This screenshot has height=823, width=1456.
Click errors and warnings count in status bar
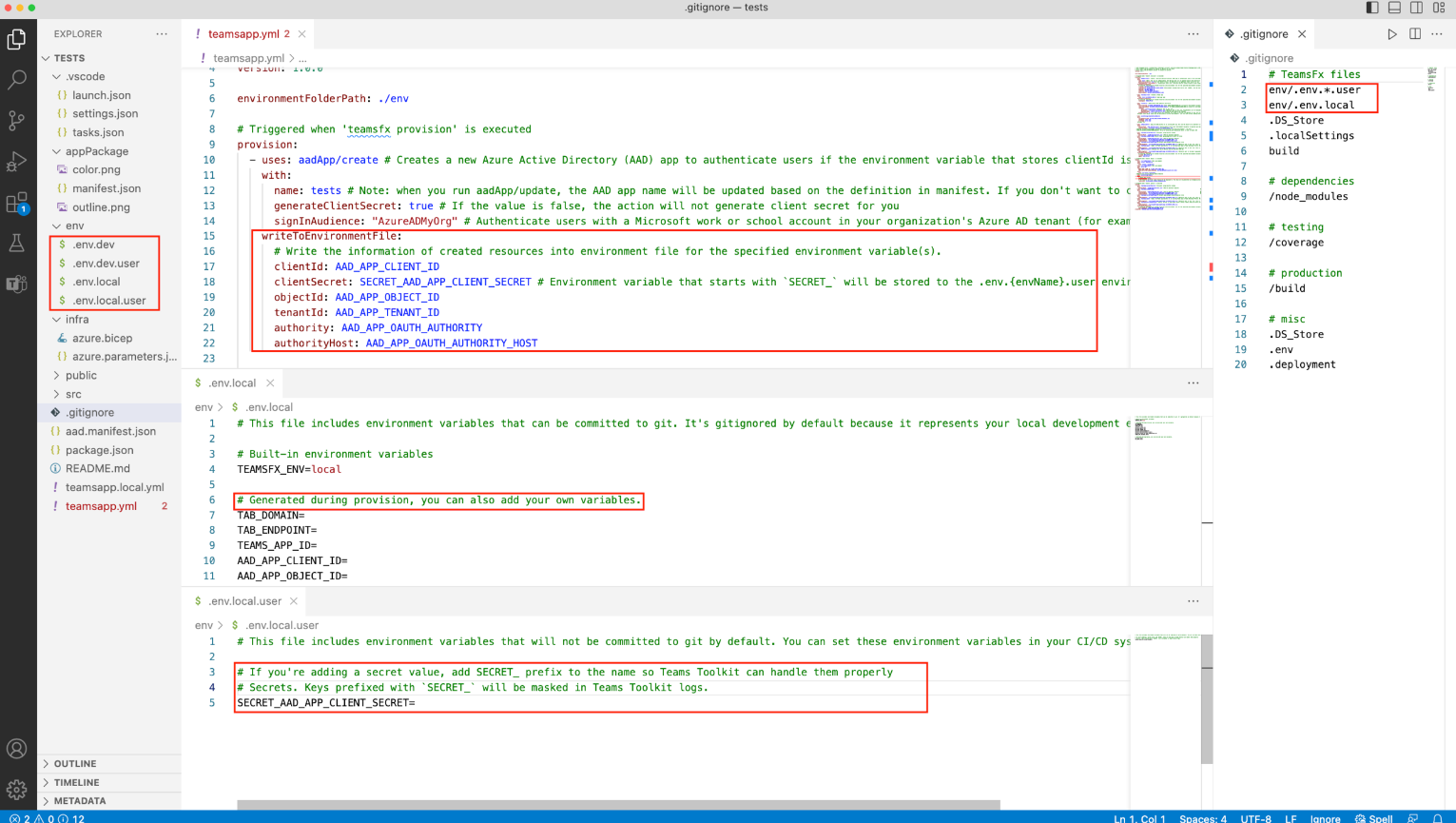coord(47,817)
